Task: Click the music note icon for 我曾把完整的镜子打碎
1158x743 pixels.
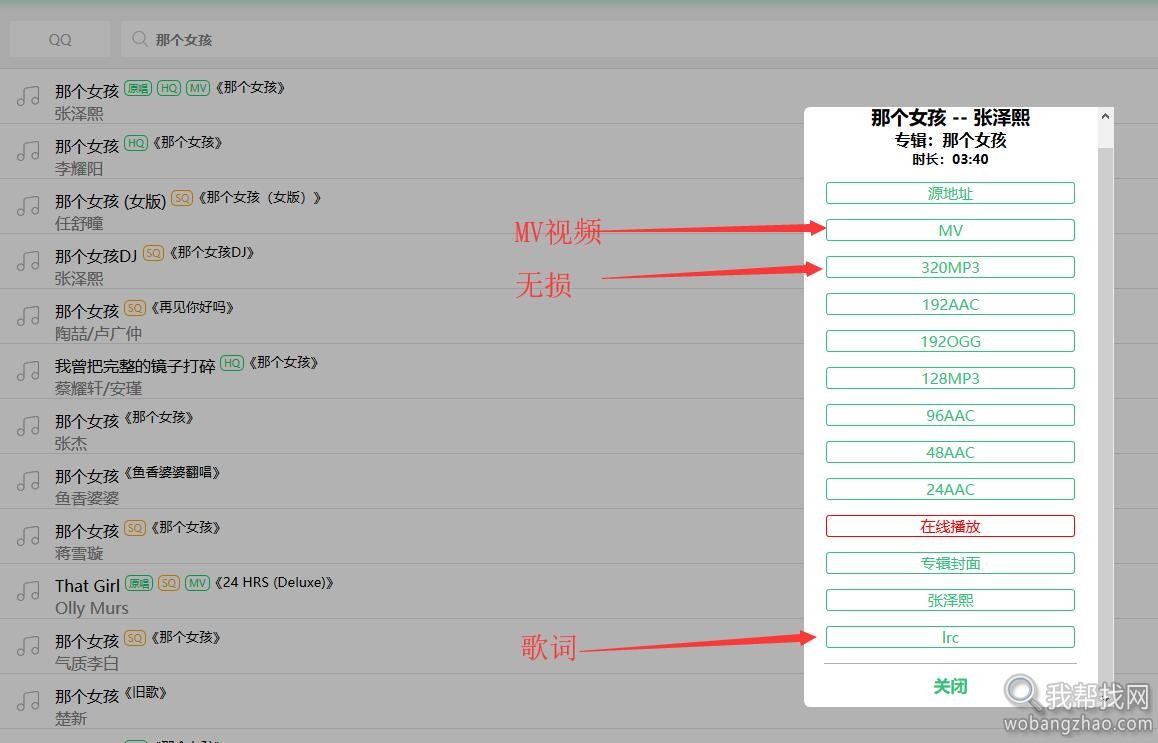Action: [x=28, y=371]
